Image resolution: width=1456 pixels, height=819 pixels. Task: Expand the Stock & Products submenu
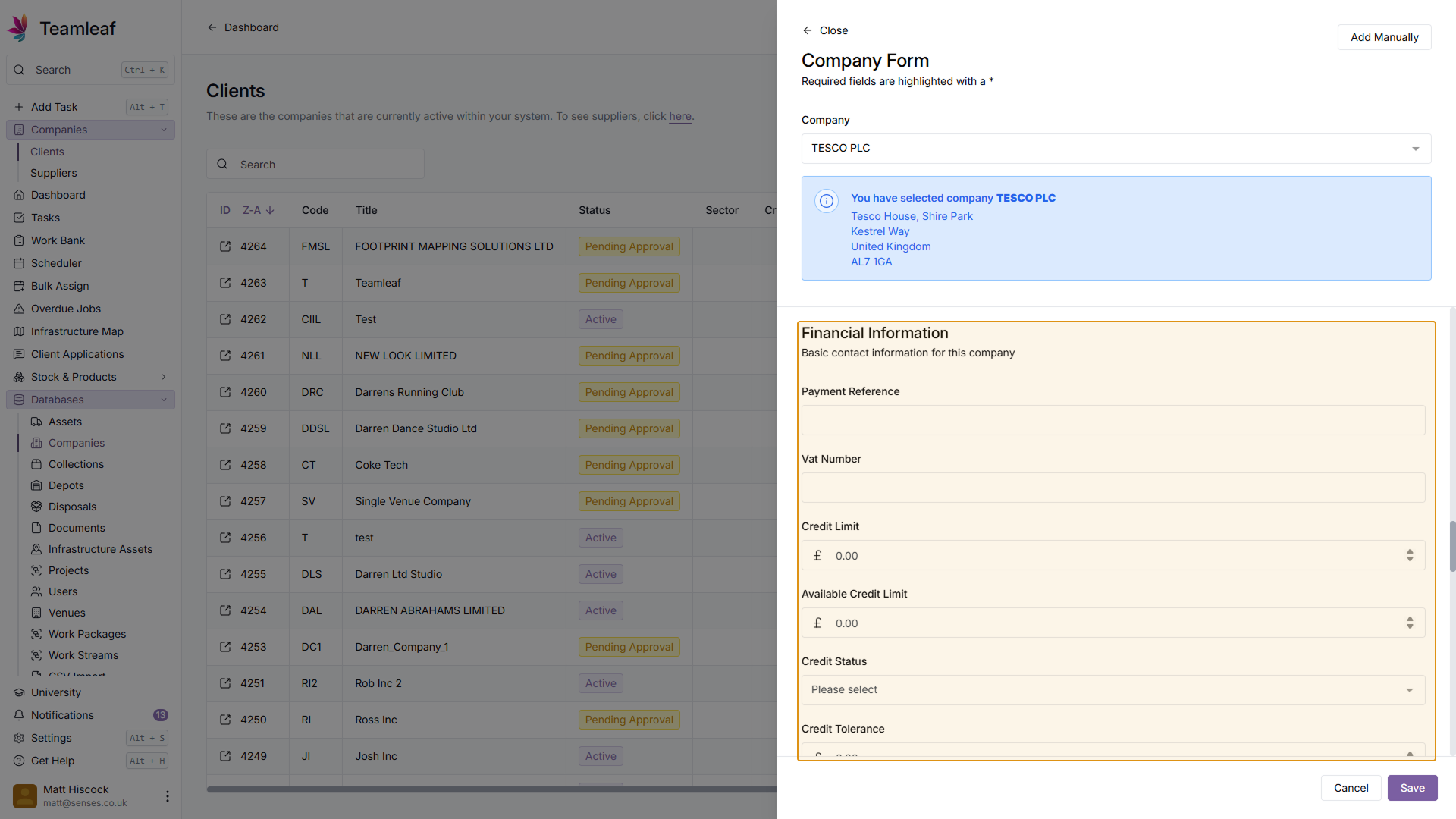pos(163,377)
